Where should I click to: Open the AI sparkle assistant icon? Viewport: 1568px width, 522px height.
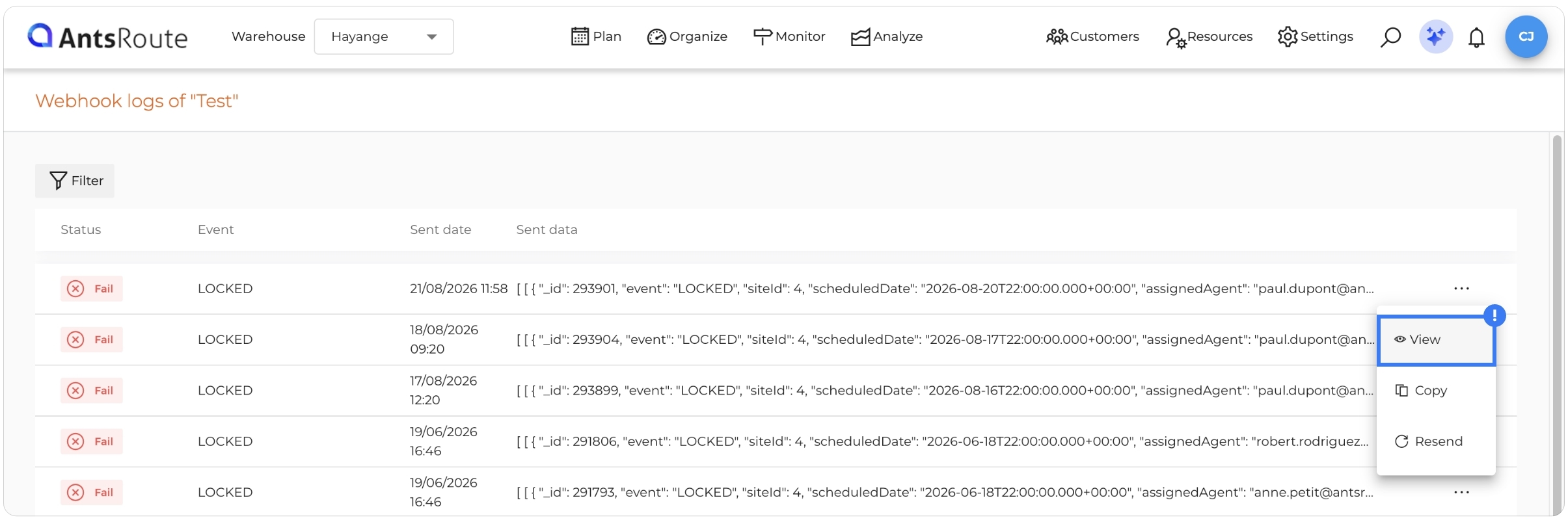[x=1435, y=36]
